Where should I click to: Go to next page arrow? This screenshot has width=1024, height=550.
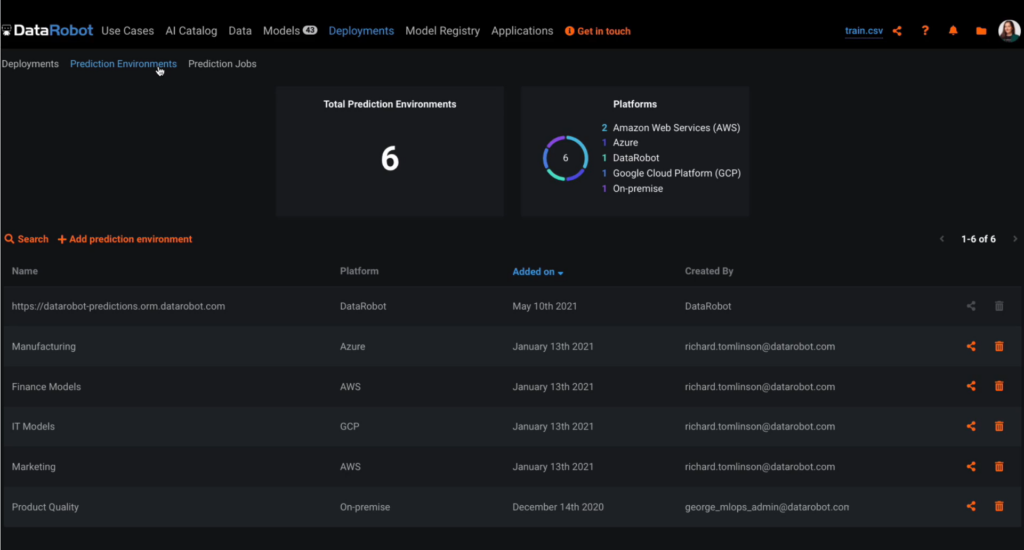[x=1015, y=239]
